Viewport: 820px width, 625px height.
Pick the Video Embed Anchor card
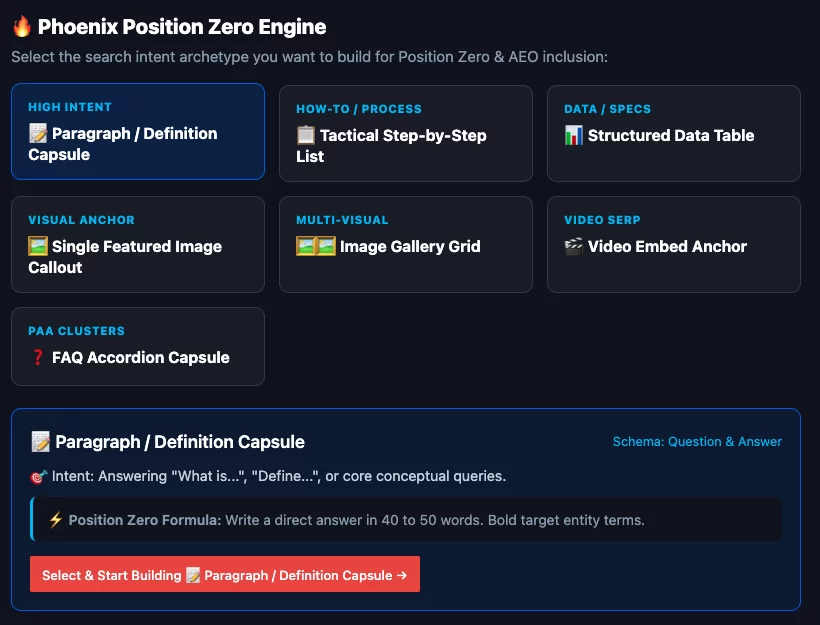(674, 244)
